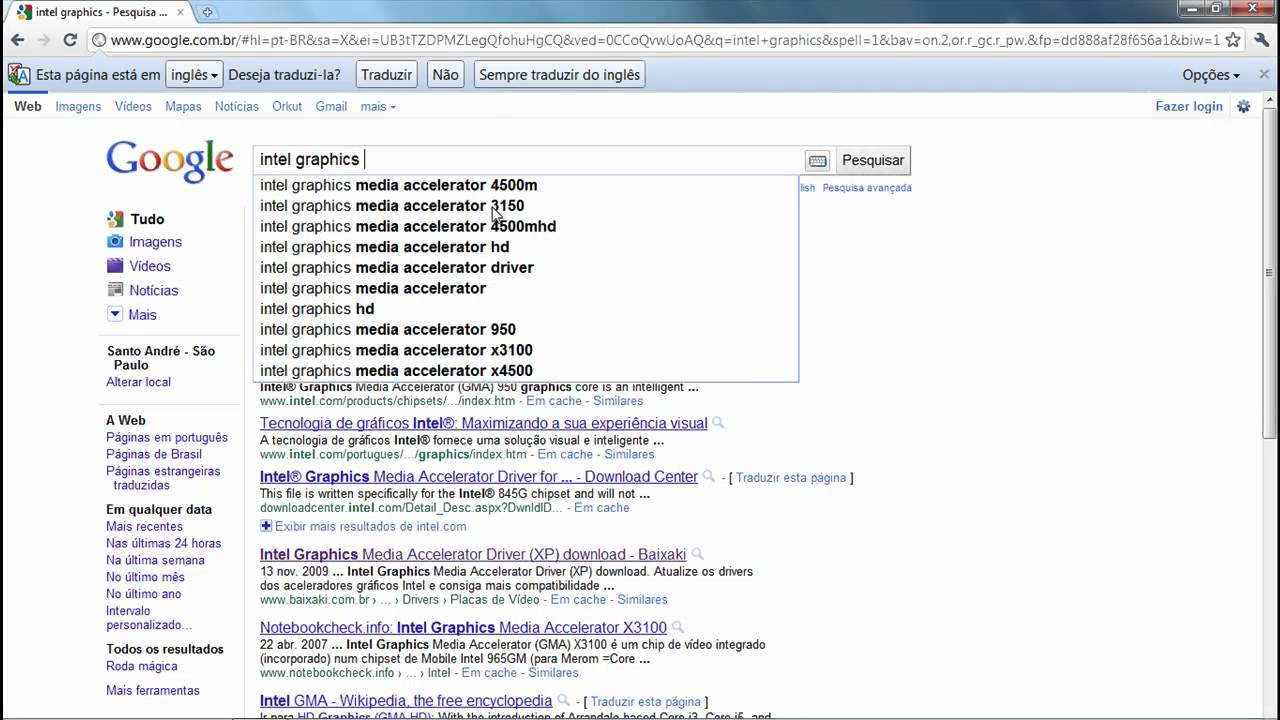Expand the mais menu in top navigation
Image resolution: width=1280 pixels, height=720 pixels.
(x=378, y=106)
